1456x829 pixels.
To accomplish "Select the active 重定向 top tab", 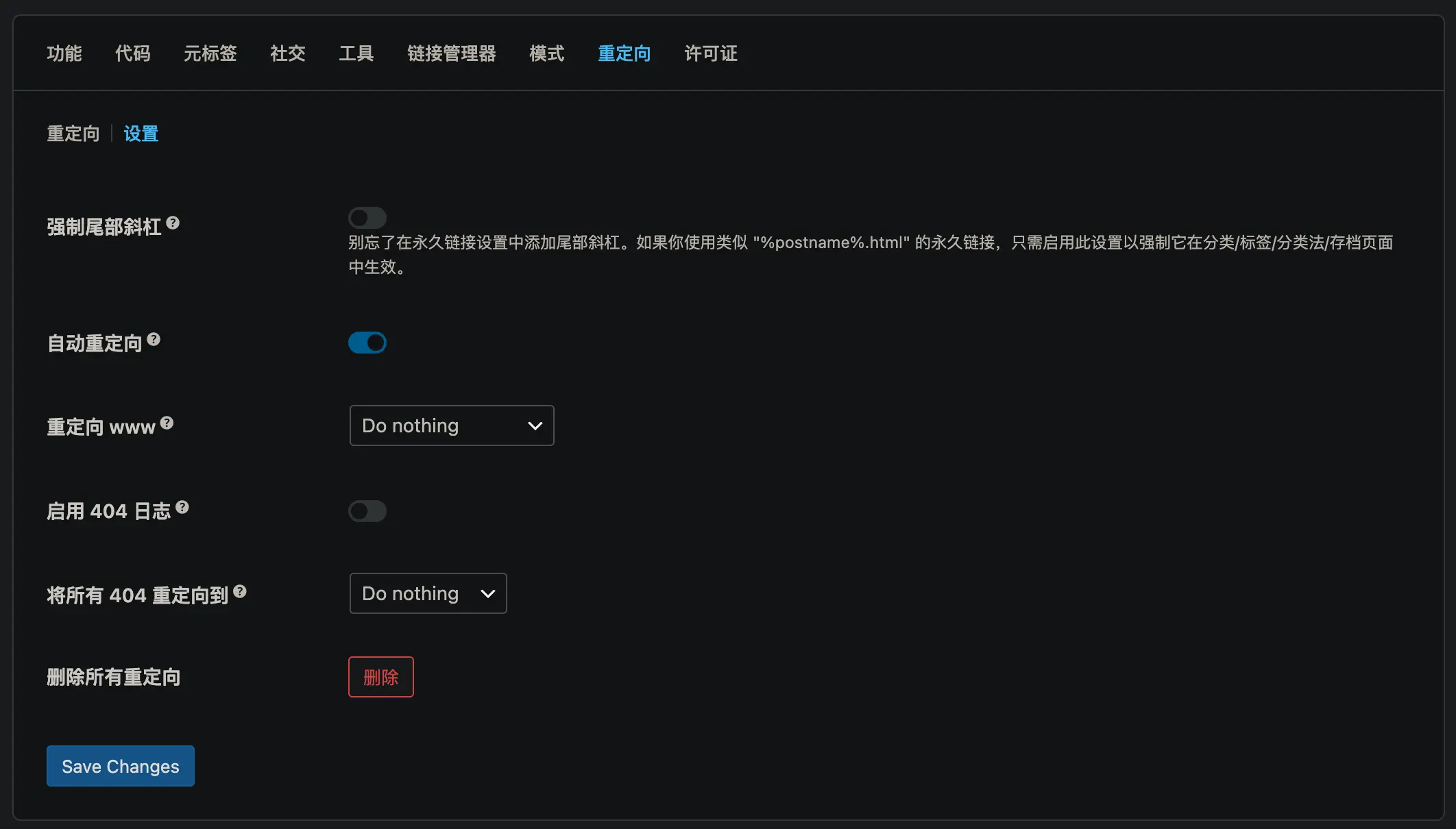I will 624,53.
